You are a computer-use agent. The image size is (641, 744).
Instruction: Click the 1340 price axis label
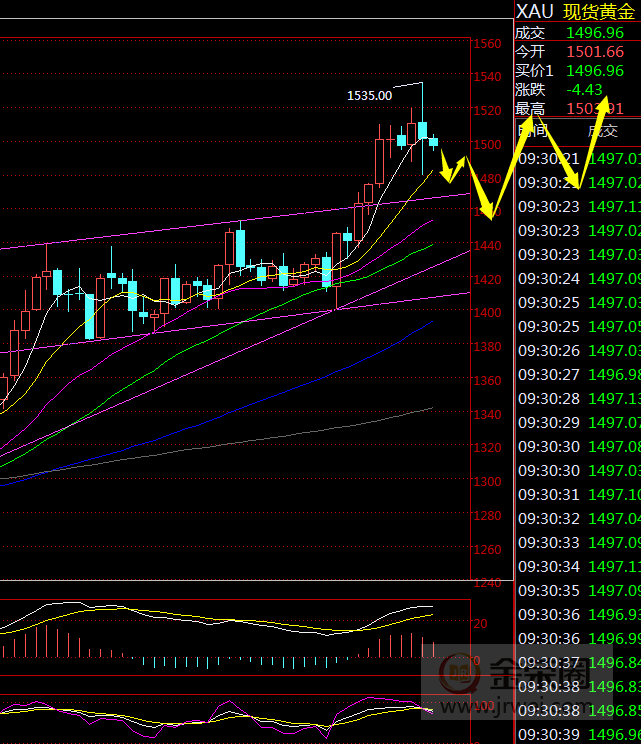click(x=487, y=415)
